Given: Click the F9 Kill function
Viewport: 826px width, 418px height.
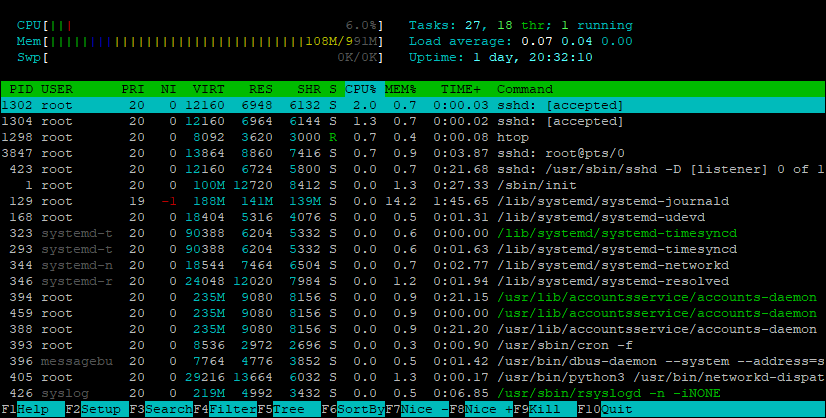Looking at the screenshot, I should pyautogui.click(x=545, y=410).
